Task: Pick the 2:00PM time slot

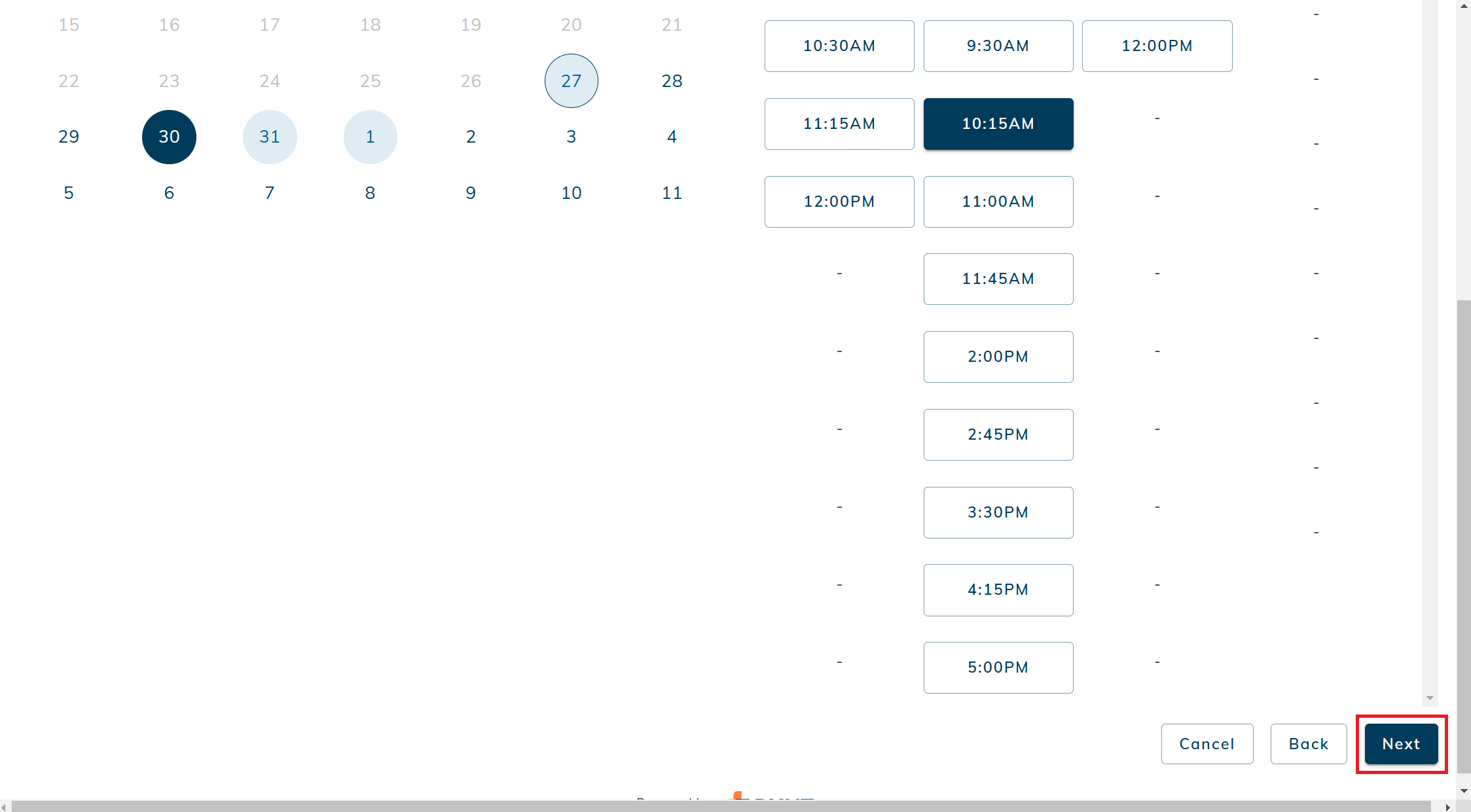Action: (998, 357)
